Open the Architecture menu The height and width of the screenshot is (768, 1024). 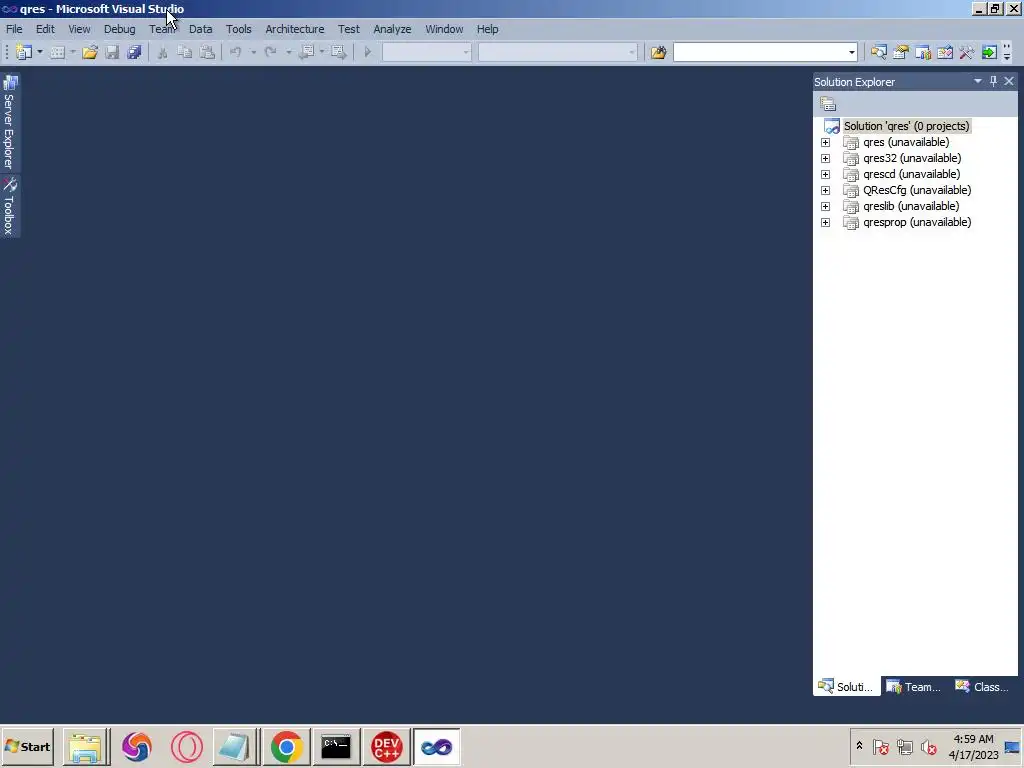[x=295, y=29]
